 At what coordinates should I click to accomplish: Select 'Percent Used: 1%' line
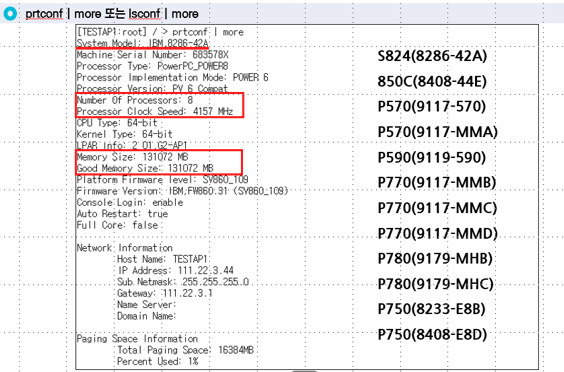pos(158,361)
